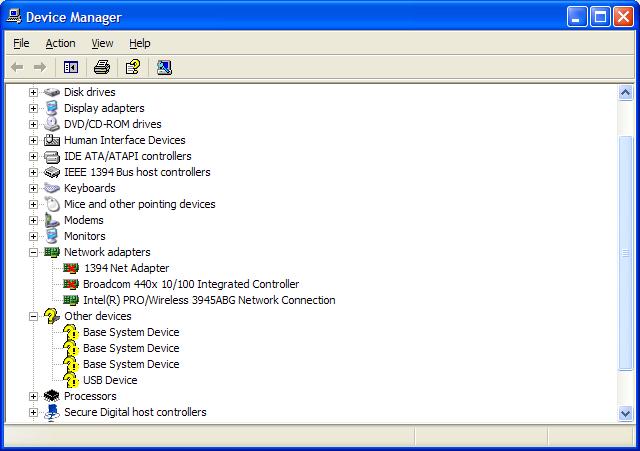Select the Network adapters label

click(x=107, y=252)
